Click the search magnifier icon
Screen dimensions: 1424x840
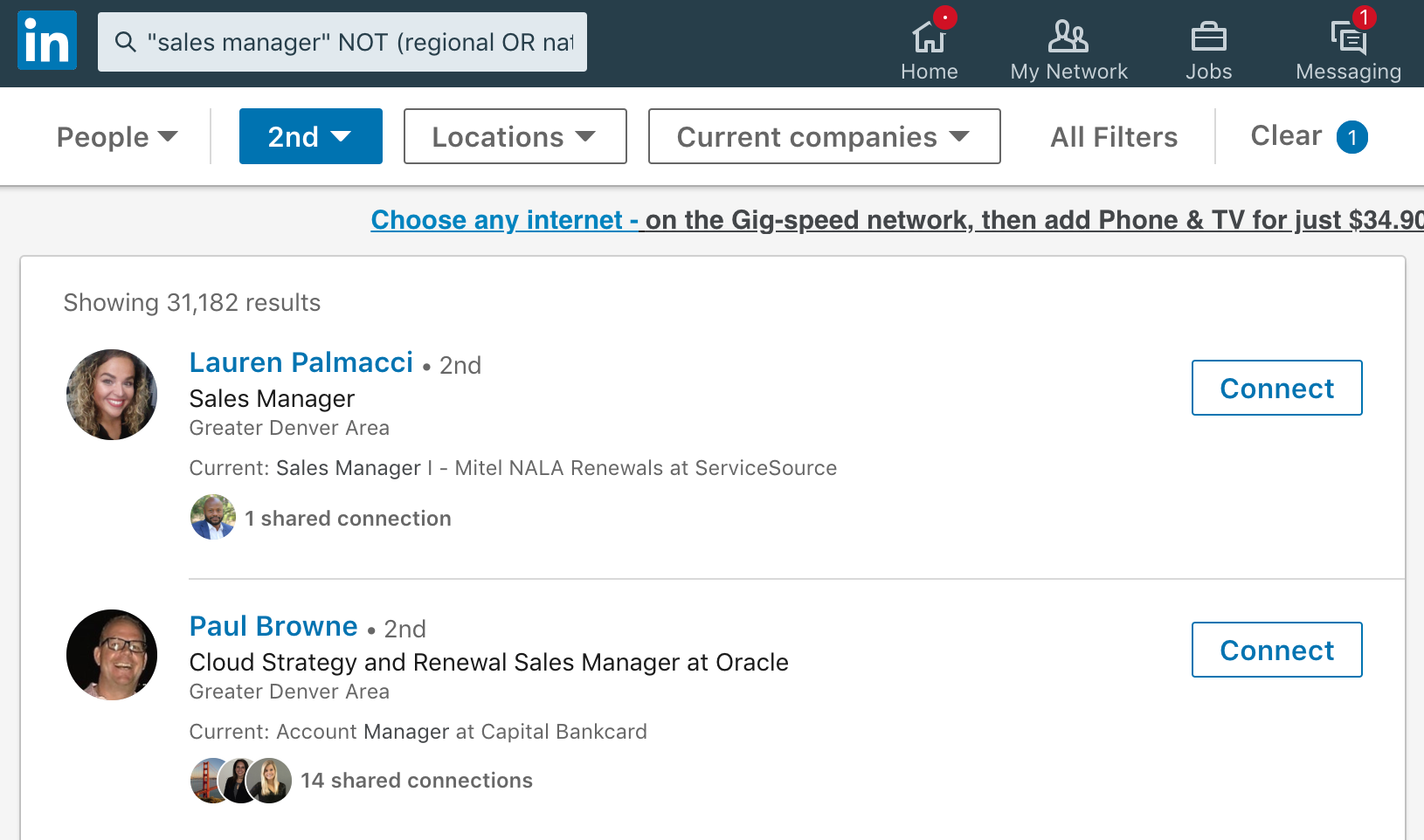(x=126, y=42)
